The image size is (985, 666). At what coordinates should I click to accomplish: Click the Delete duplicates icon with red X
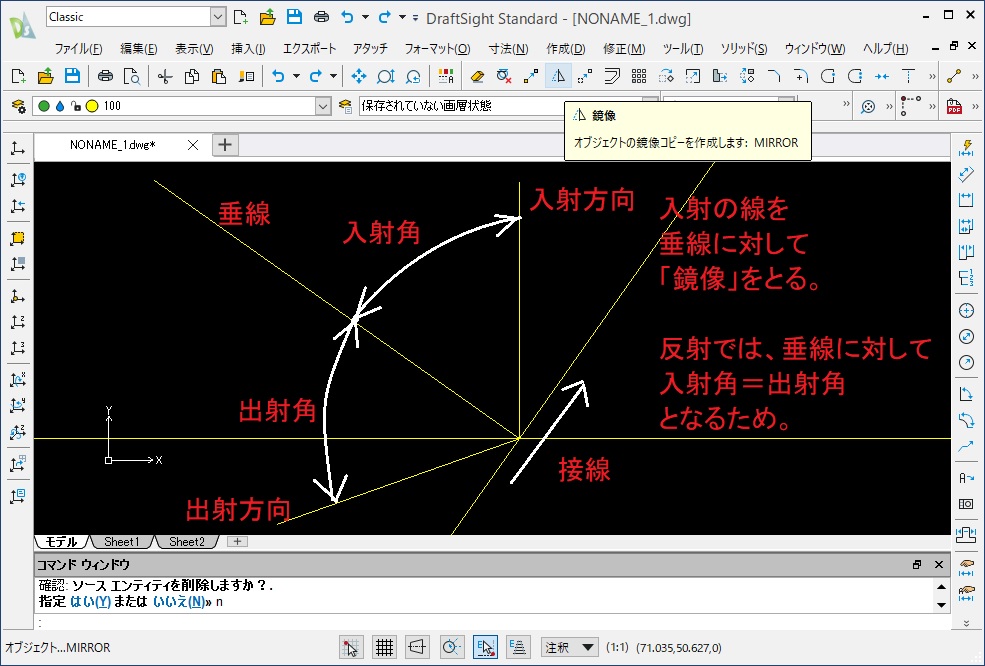tap(504, 77)
